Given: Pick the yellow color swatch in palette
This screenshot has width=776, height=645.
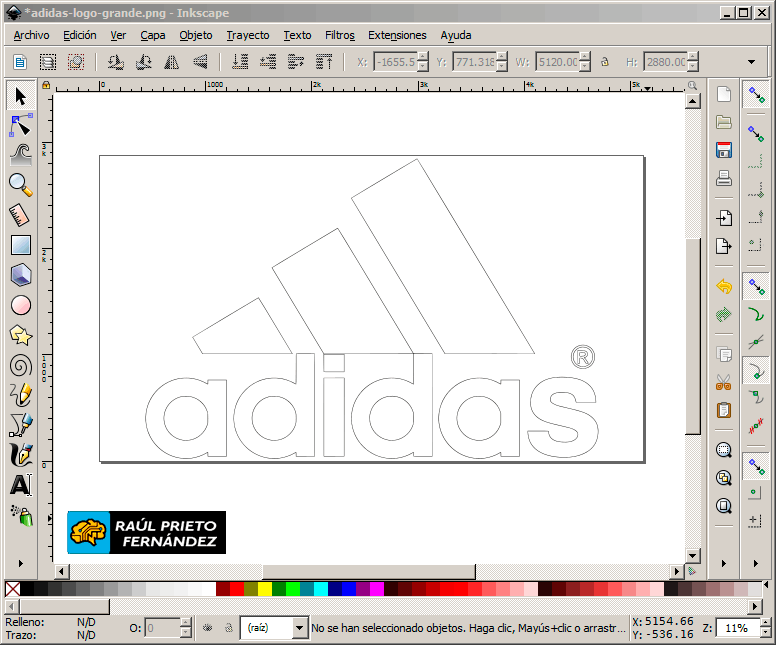Looking at the screenshot, I should click(x=265, y=589).
